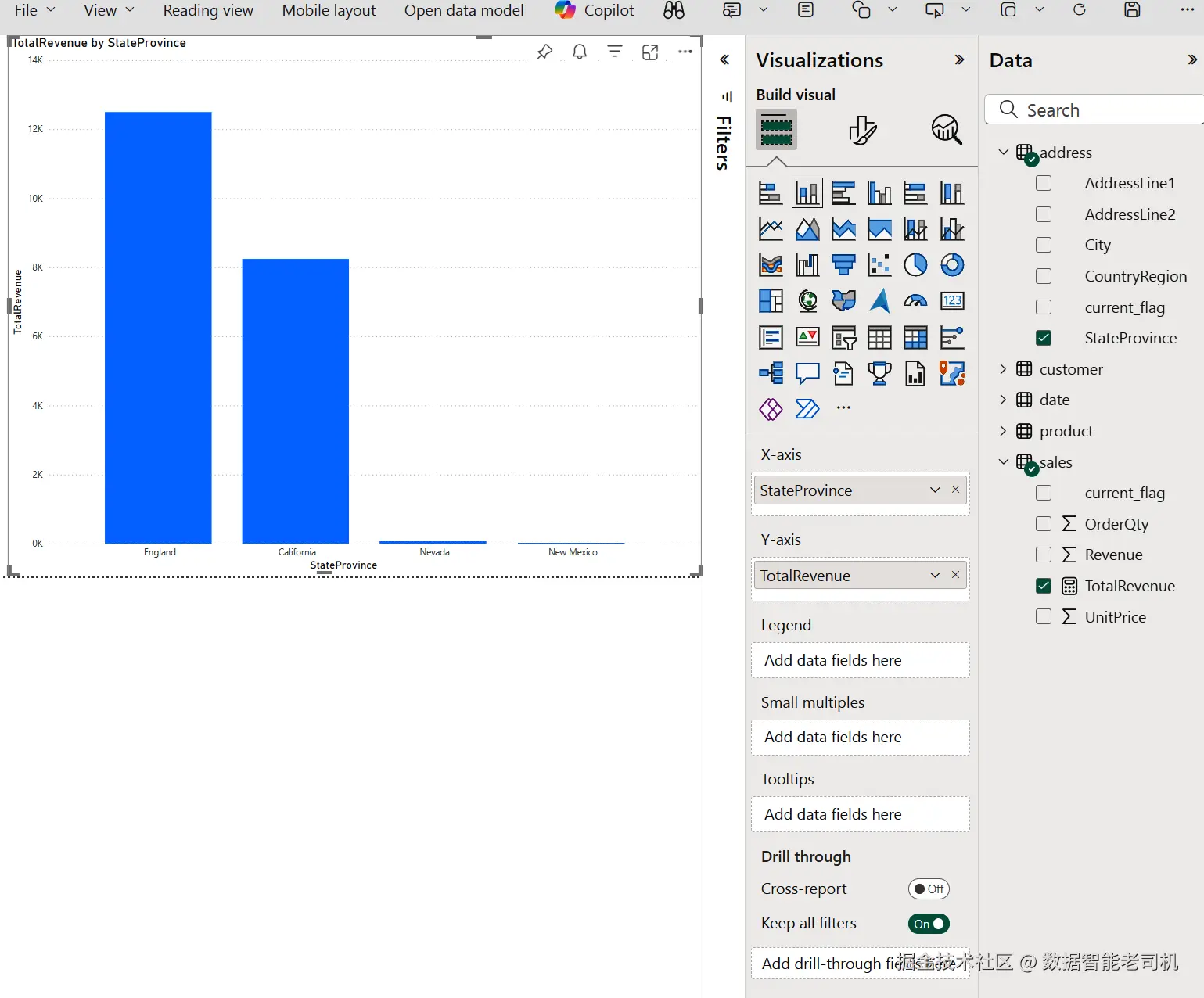The height and width of the screenshot is (998, 1204).
Task: Uncheck the TotalRevenue field
Action: (x=1044, y=586)
